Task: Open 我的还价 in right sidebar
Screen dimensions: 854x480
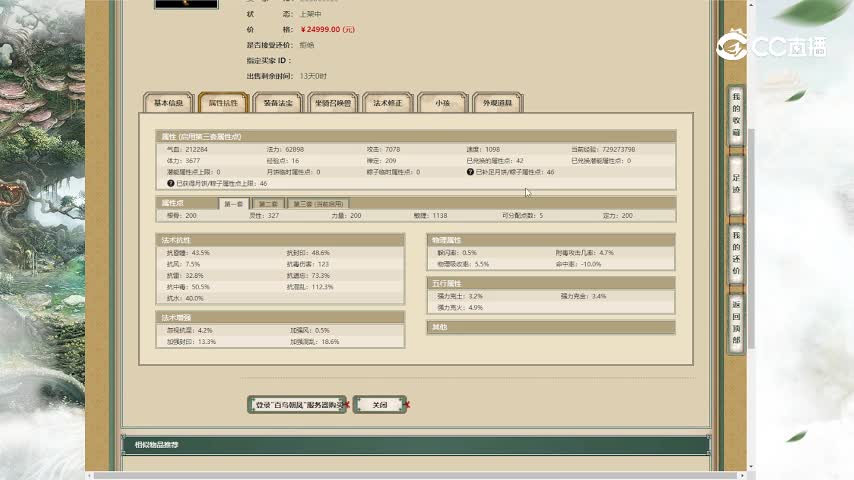Action: (736, 253)
